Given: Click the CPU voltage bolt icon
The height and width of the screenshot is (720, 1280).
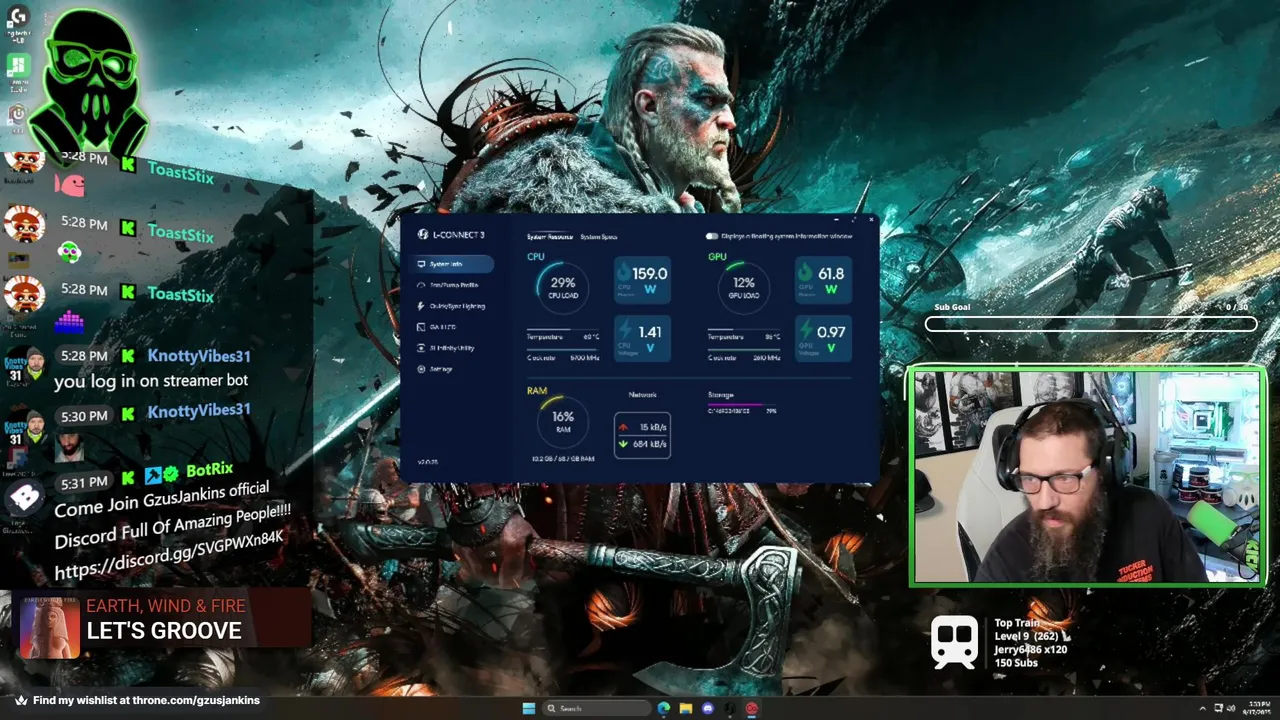Looking at the screenshot, I should (x=624, y=331).
